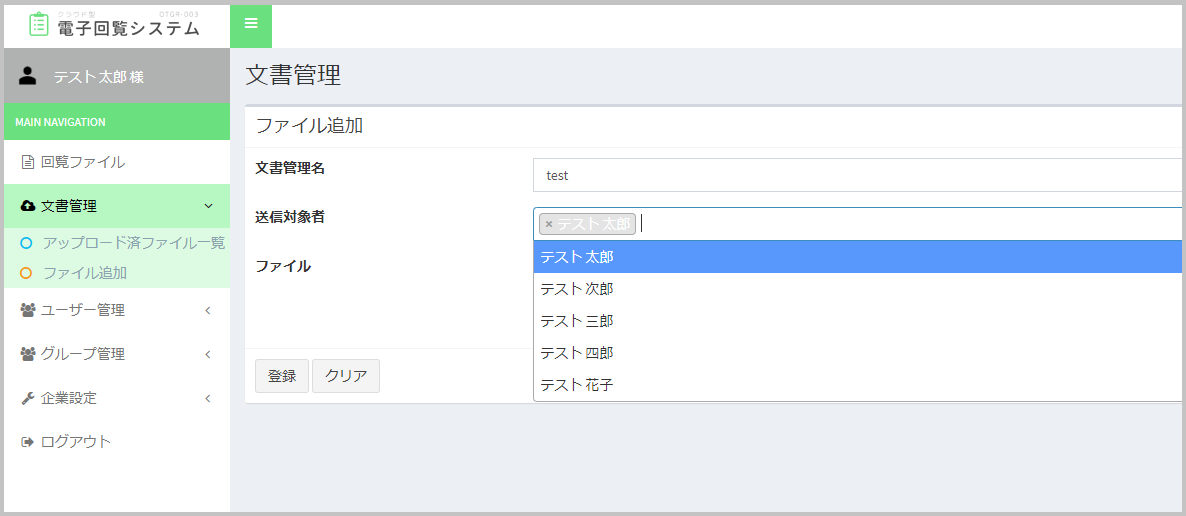Collapse the 文書管理 menu chevron
The height and width of the screenshot is (516, 1186).
tap(208, 206)
